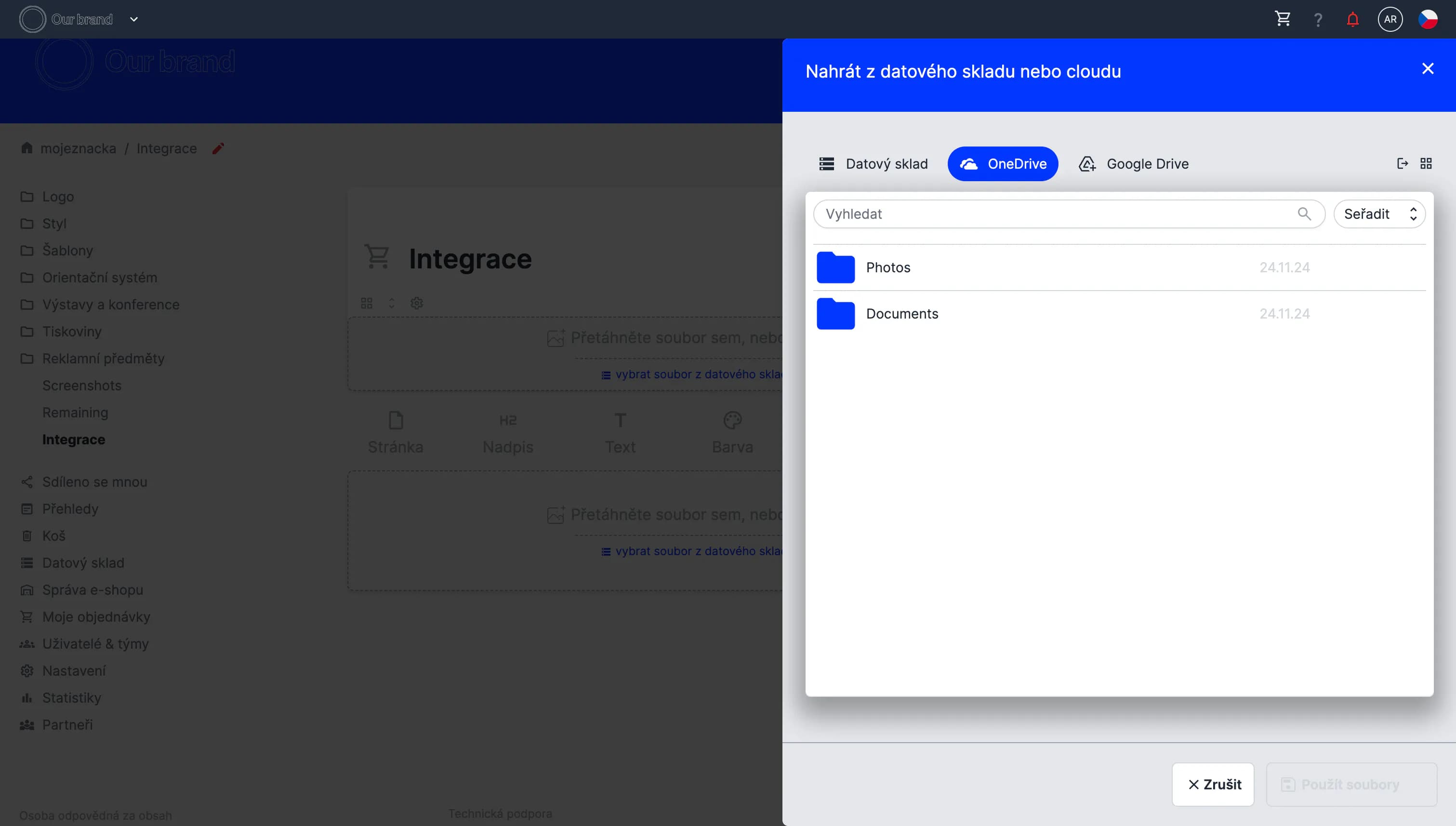Switch to the Google Drive tab
This screenshot has width=1456, height=826.
[x=1133, y=164]
